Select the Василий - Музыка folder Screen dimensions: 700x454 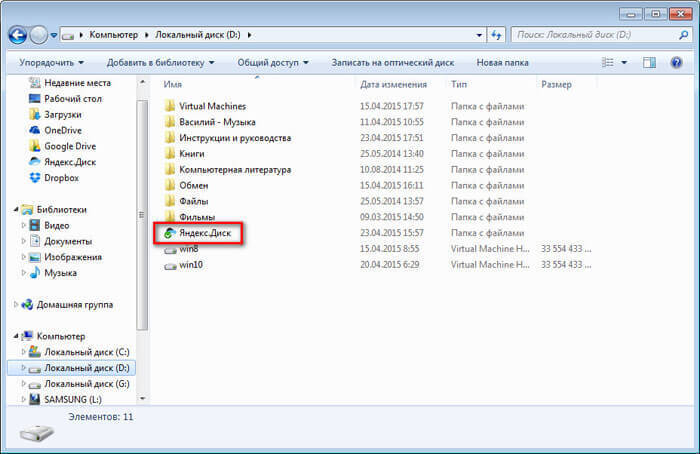pyautogui.click(x=210, y=122)
